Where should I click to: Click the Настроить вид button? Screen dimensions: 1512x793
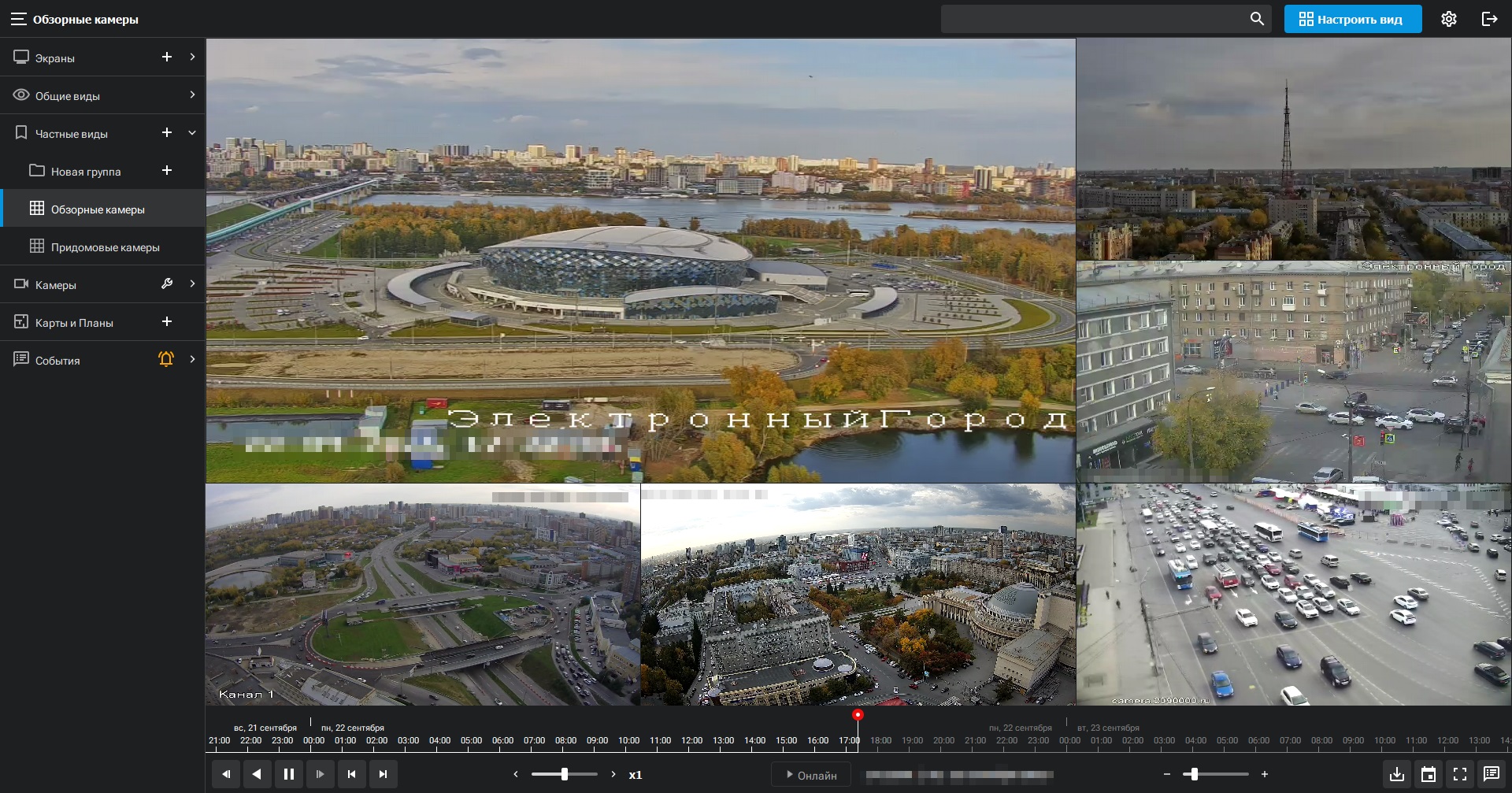[x=1352, y=19]
